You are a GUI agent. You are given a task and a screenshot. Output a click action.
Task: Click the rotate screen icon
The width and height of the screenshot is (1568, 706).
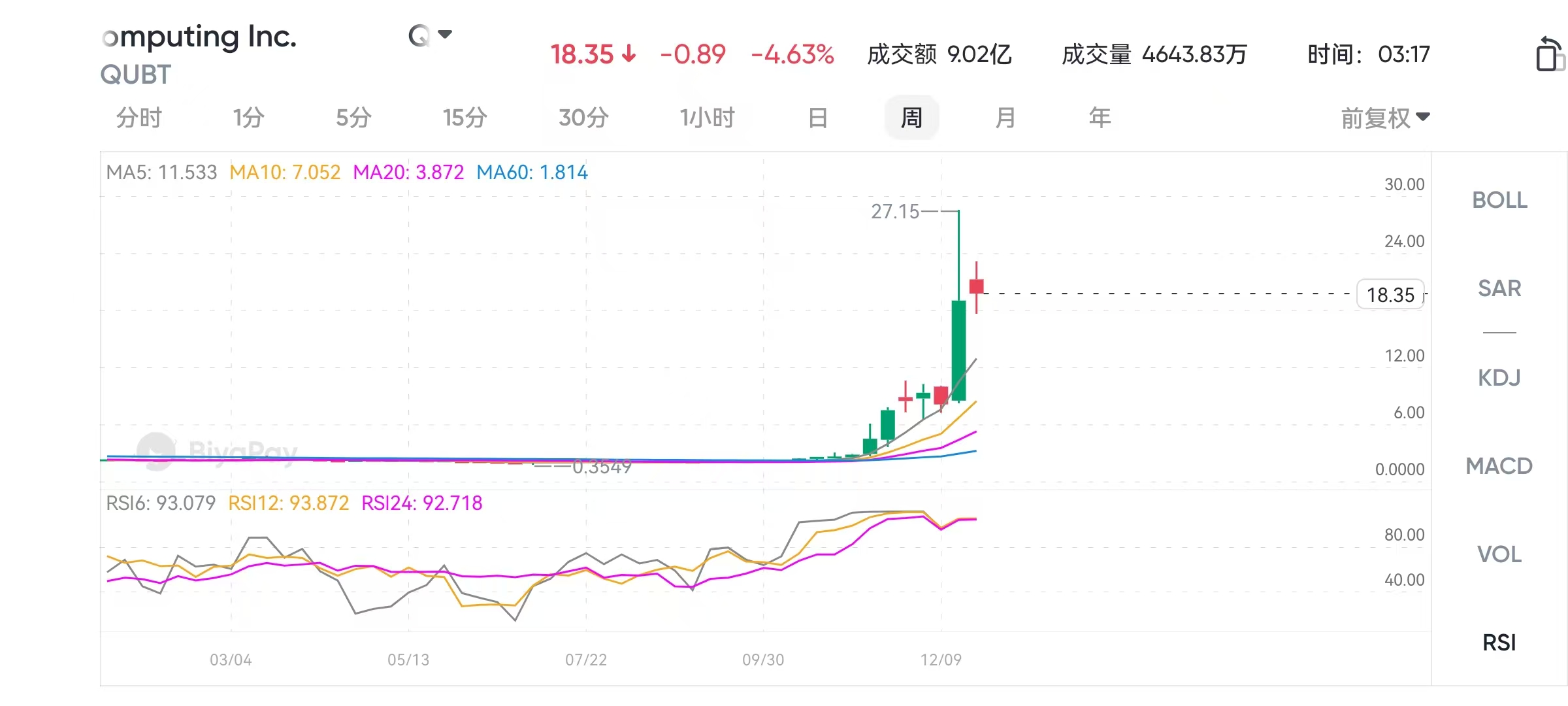[x=1549, y=54]
